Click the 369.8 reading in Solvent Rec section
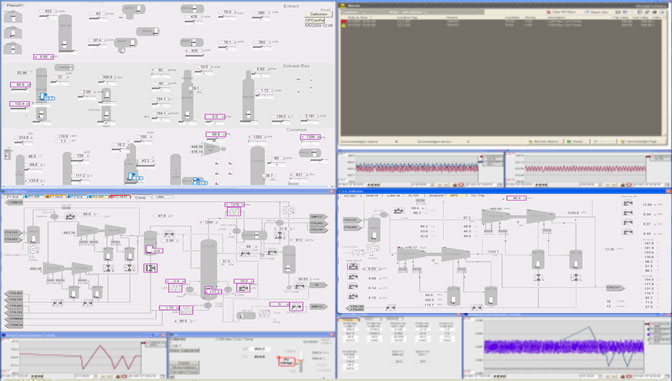 107,78
